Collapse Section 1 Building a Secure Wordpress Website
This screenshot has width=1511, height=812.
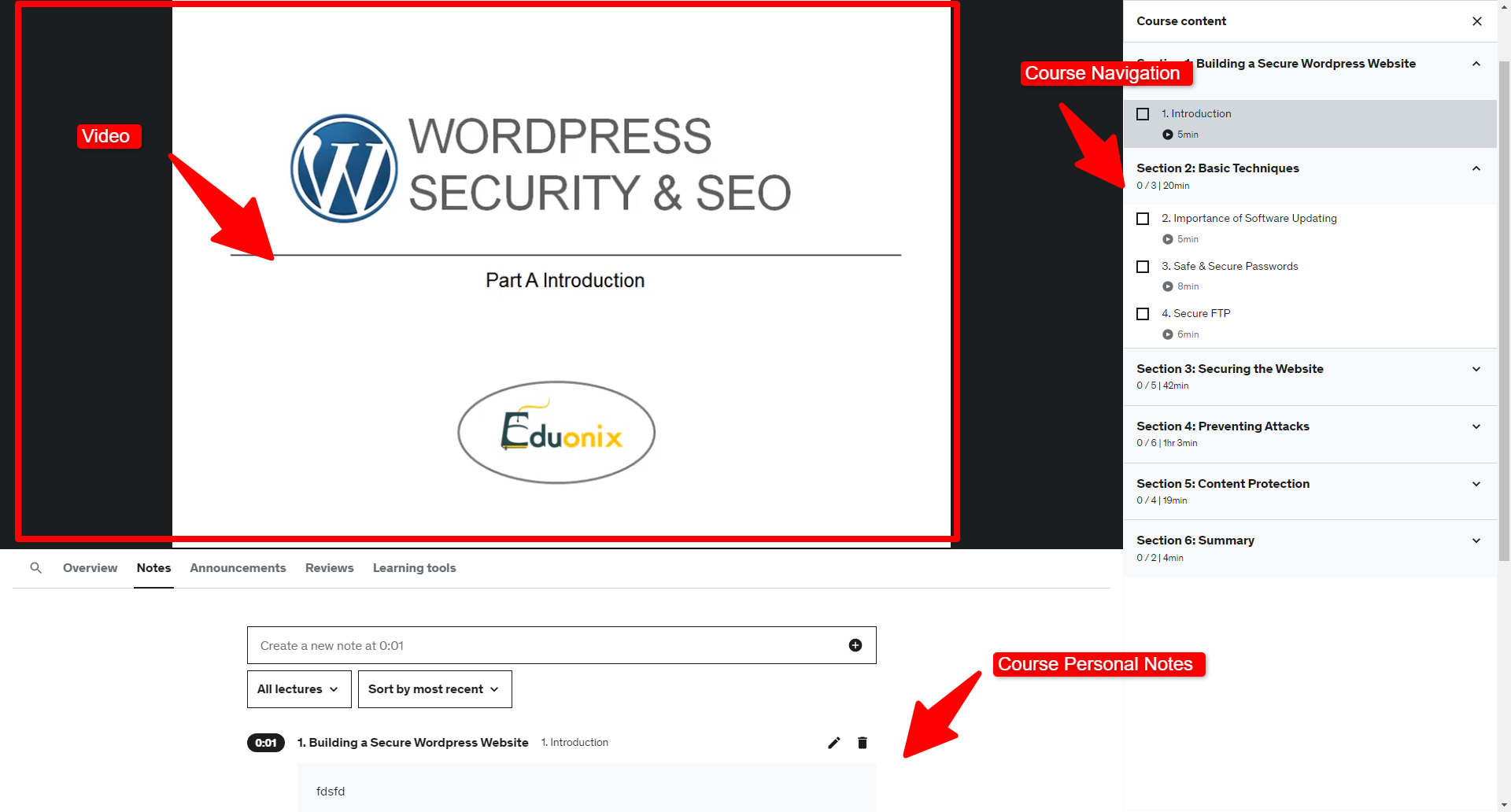[1476, 64]
